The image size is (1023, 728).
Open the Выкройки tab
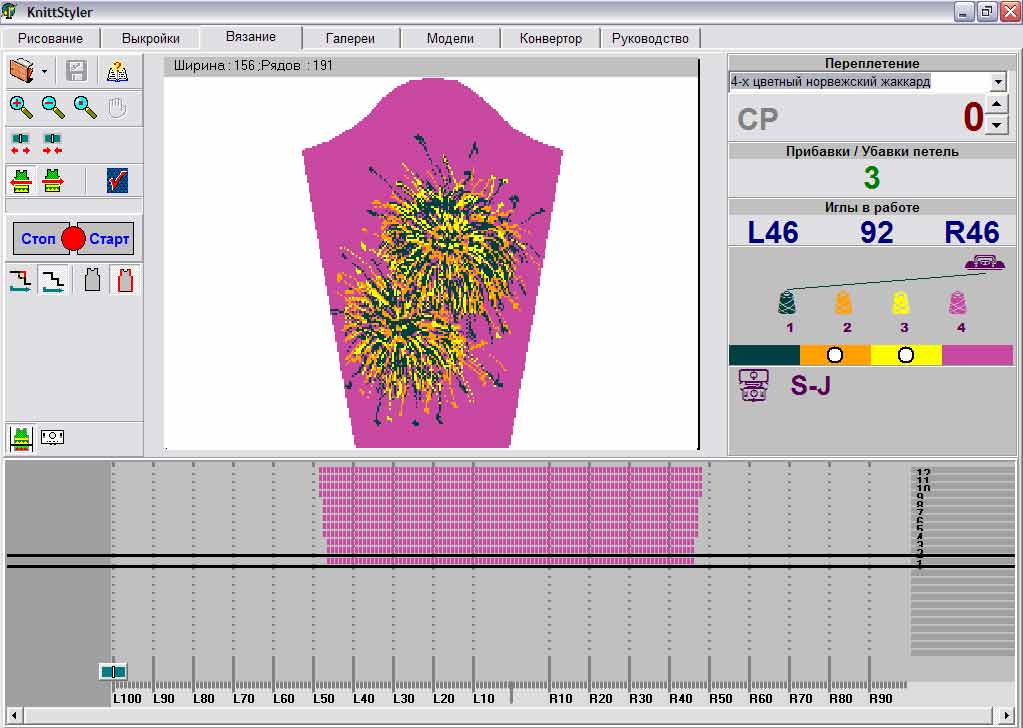(151, 39)
